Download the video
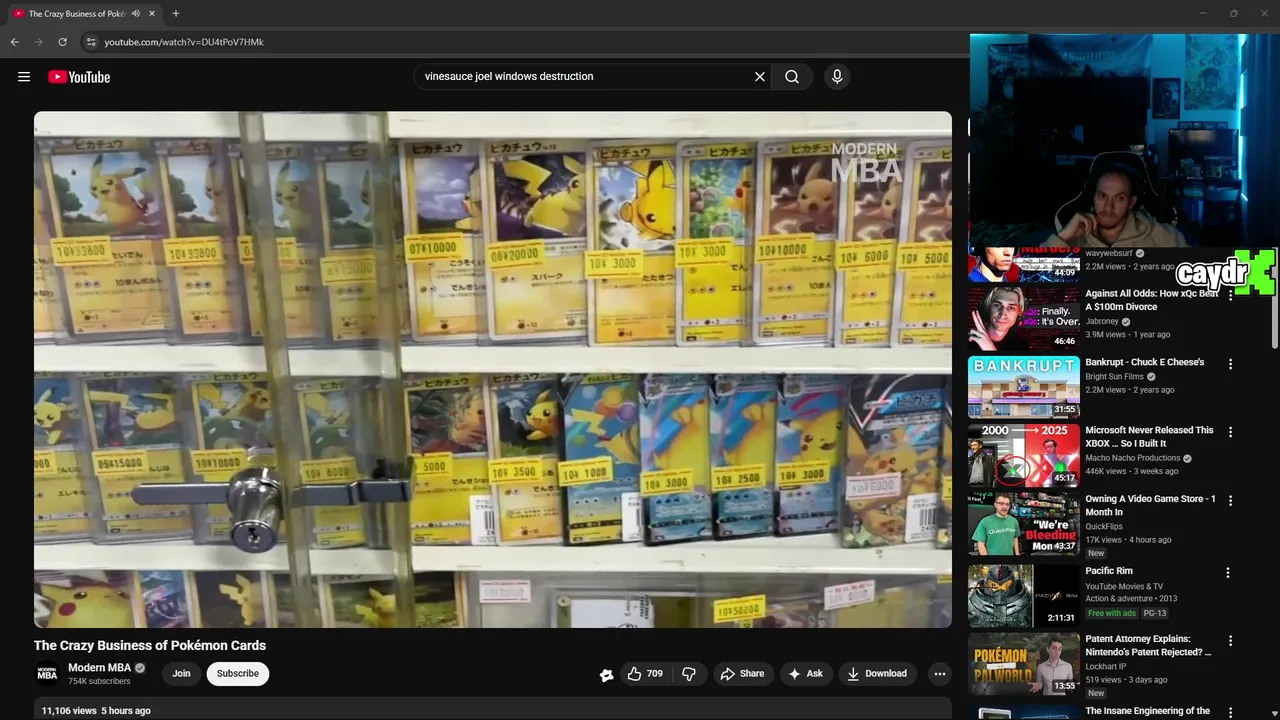The width and height of the screenshot is (1280, 720). (x=877, y=674)
